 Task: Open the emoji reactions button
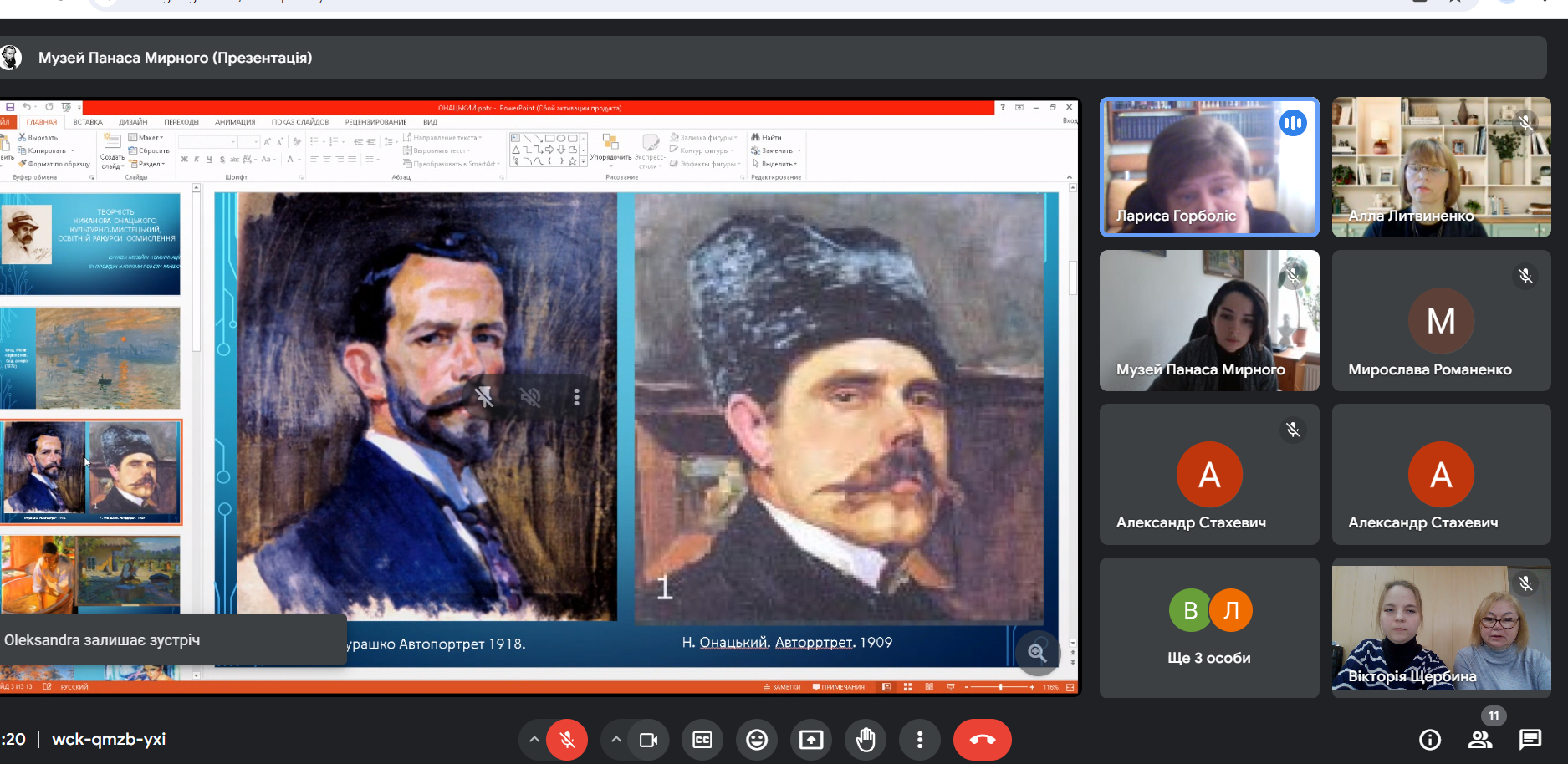[757, 740]
